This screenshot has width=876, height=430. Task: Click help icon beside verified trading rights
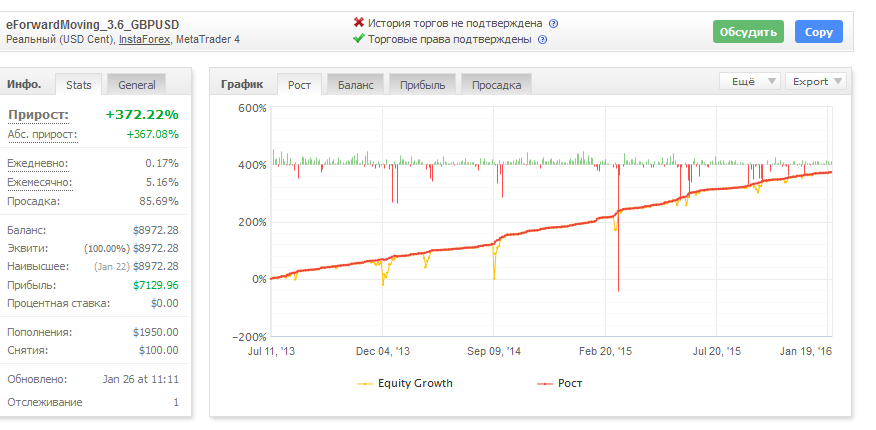pos(542,40)
